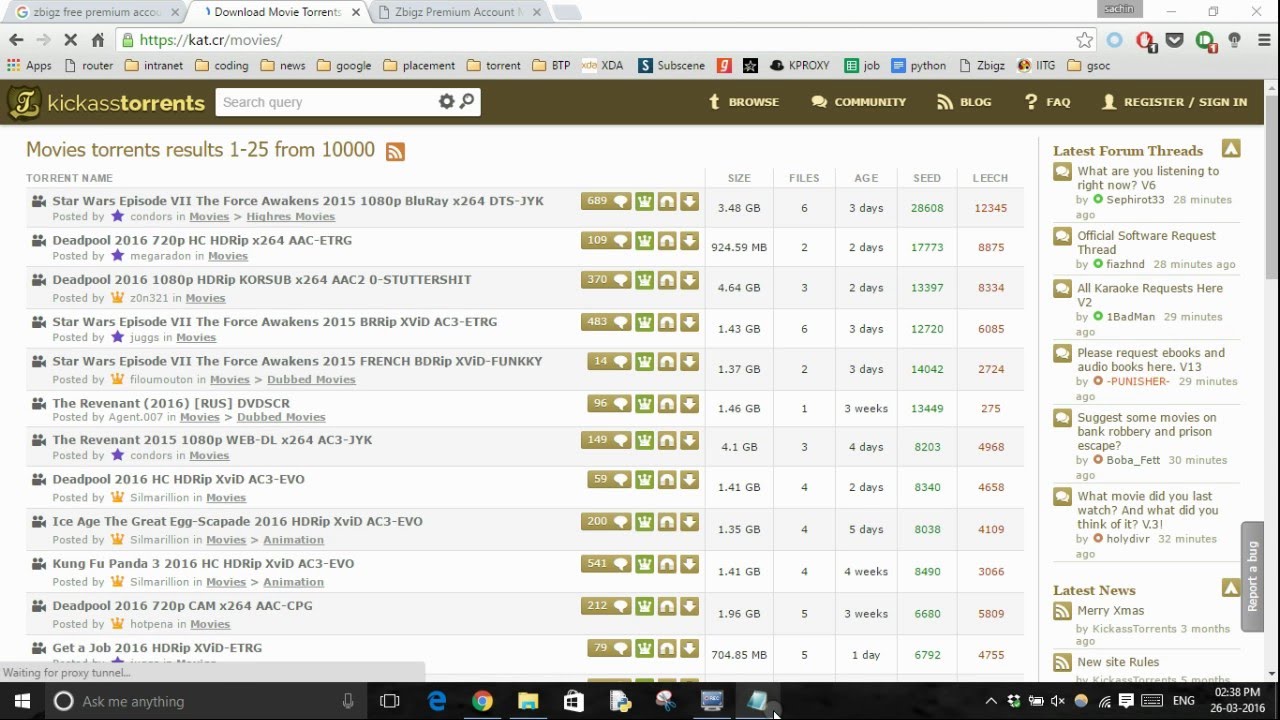Open the Chrome menu button
The image size is (1280, 720).
1262,40
